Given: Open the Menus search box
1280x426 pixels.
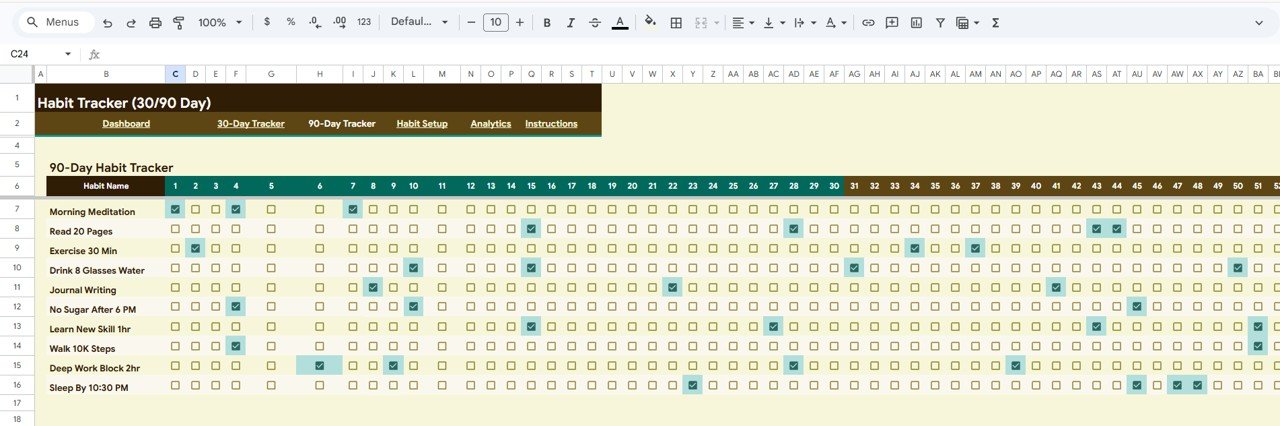Looking at the screenshot, I should (x=56, y=22).
